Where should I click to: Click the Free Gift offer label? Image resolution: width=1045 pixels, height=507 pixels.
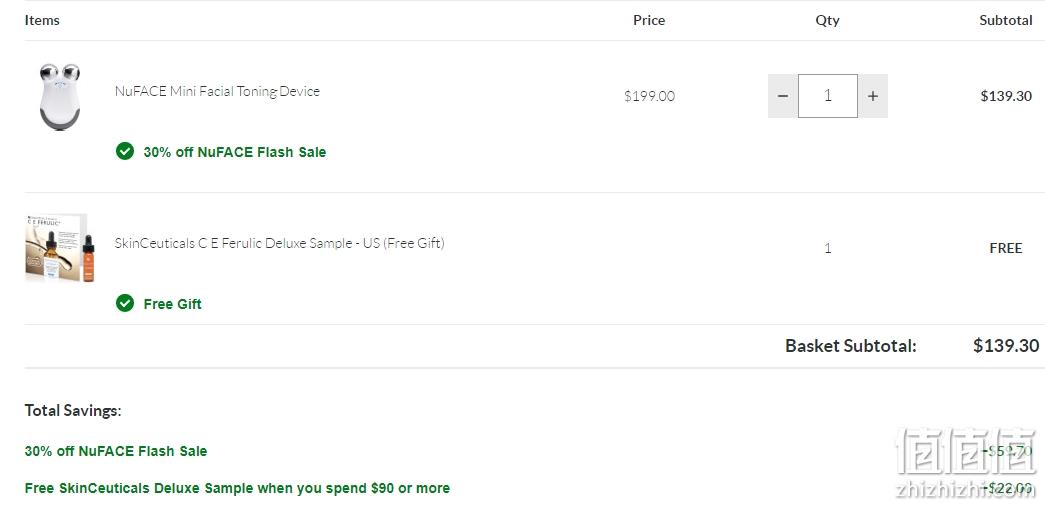pos(173,304)
